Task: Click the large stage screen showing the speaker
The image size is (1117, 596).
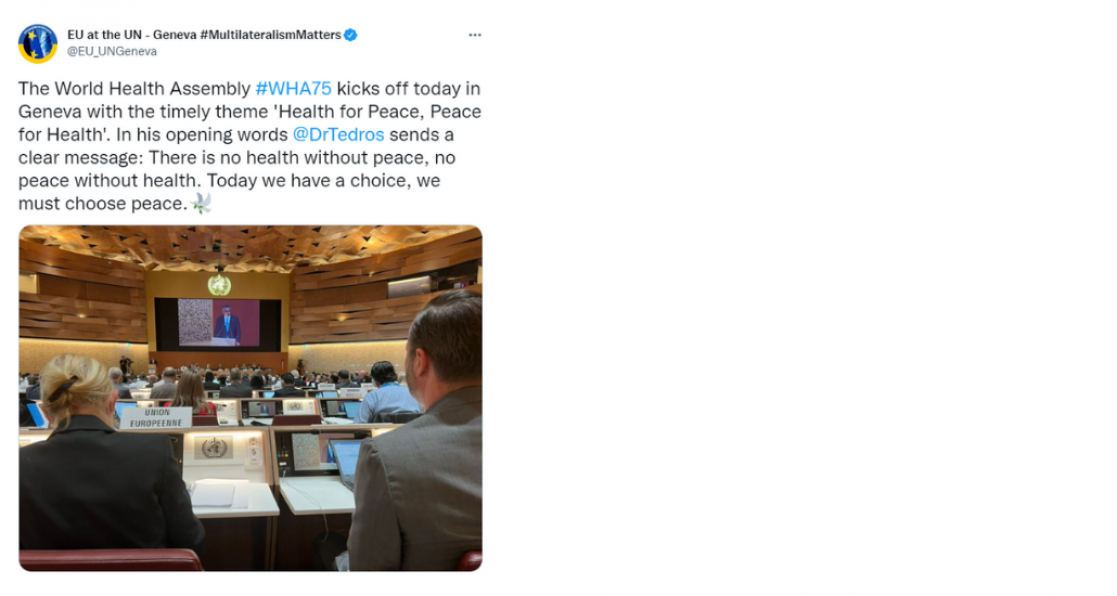Action: point(218,324)
